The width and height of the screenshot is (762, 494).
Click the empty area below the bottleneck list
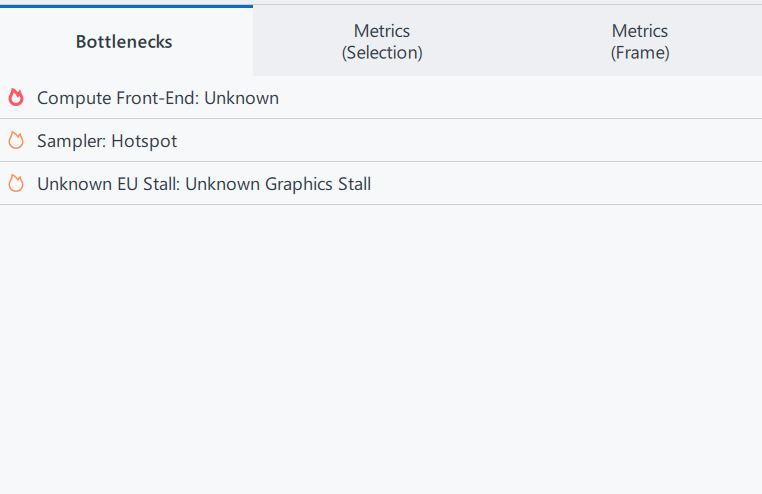click(x=380, y=350)
